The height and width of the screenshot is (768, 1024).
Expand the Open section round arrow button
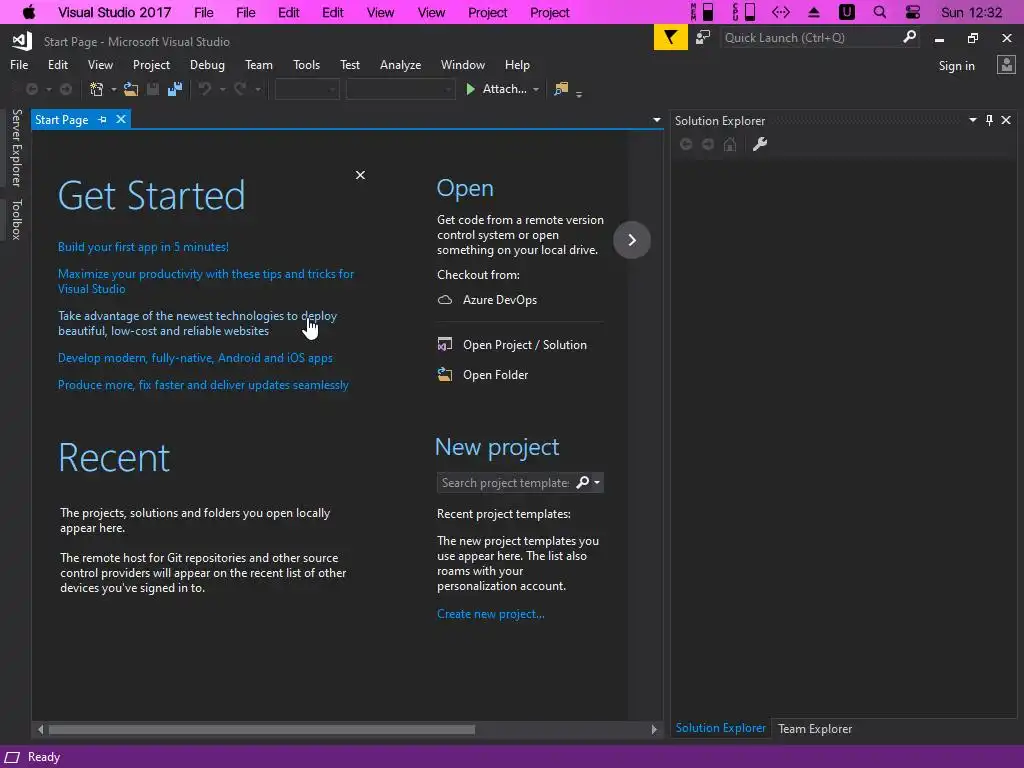(632, 240)
